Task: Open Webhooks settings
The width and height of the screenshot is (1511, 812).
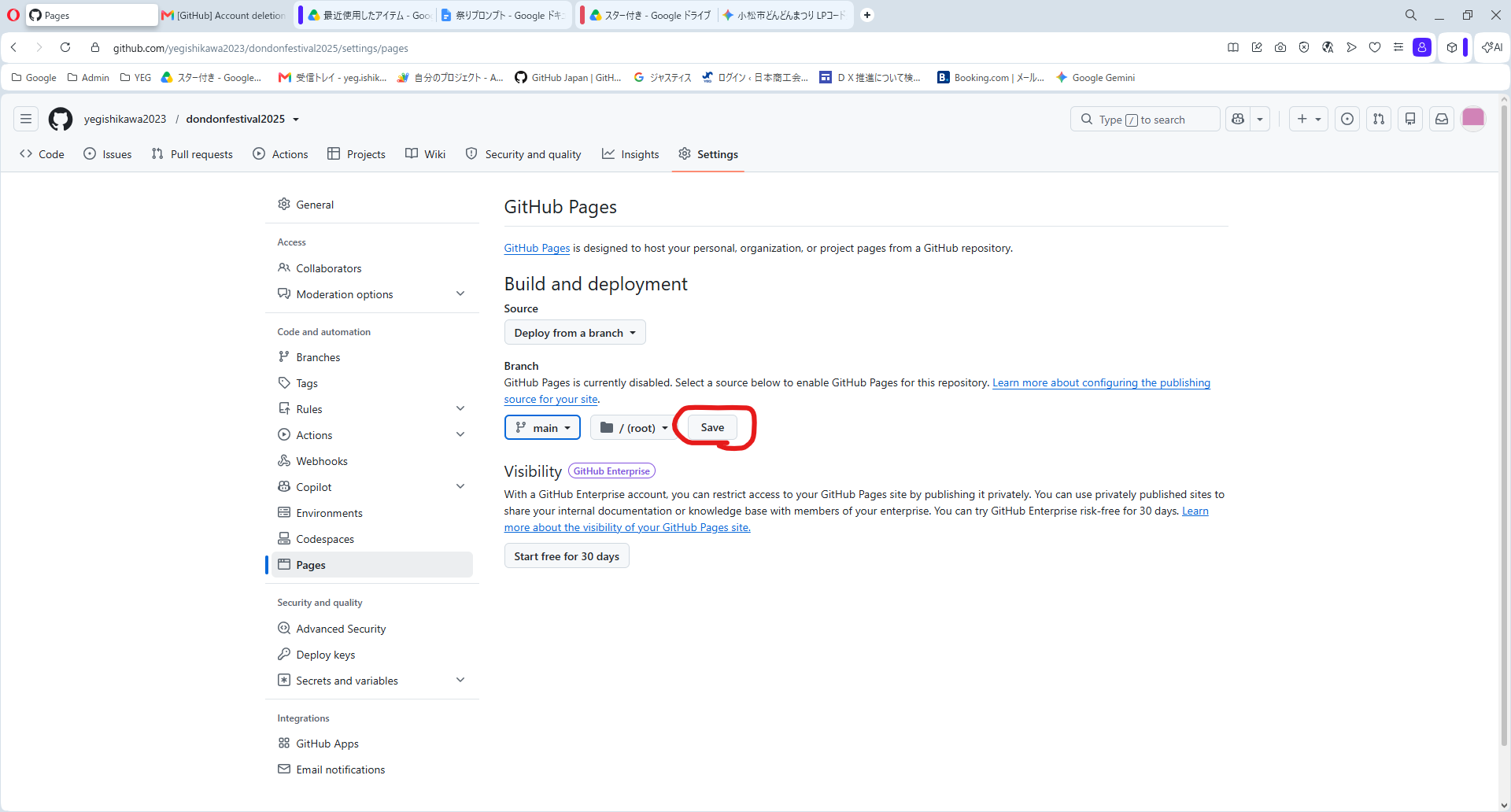Action: (371, 461)
